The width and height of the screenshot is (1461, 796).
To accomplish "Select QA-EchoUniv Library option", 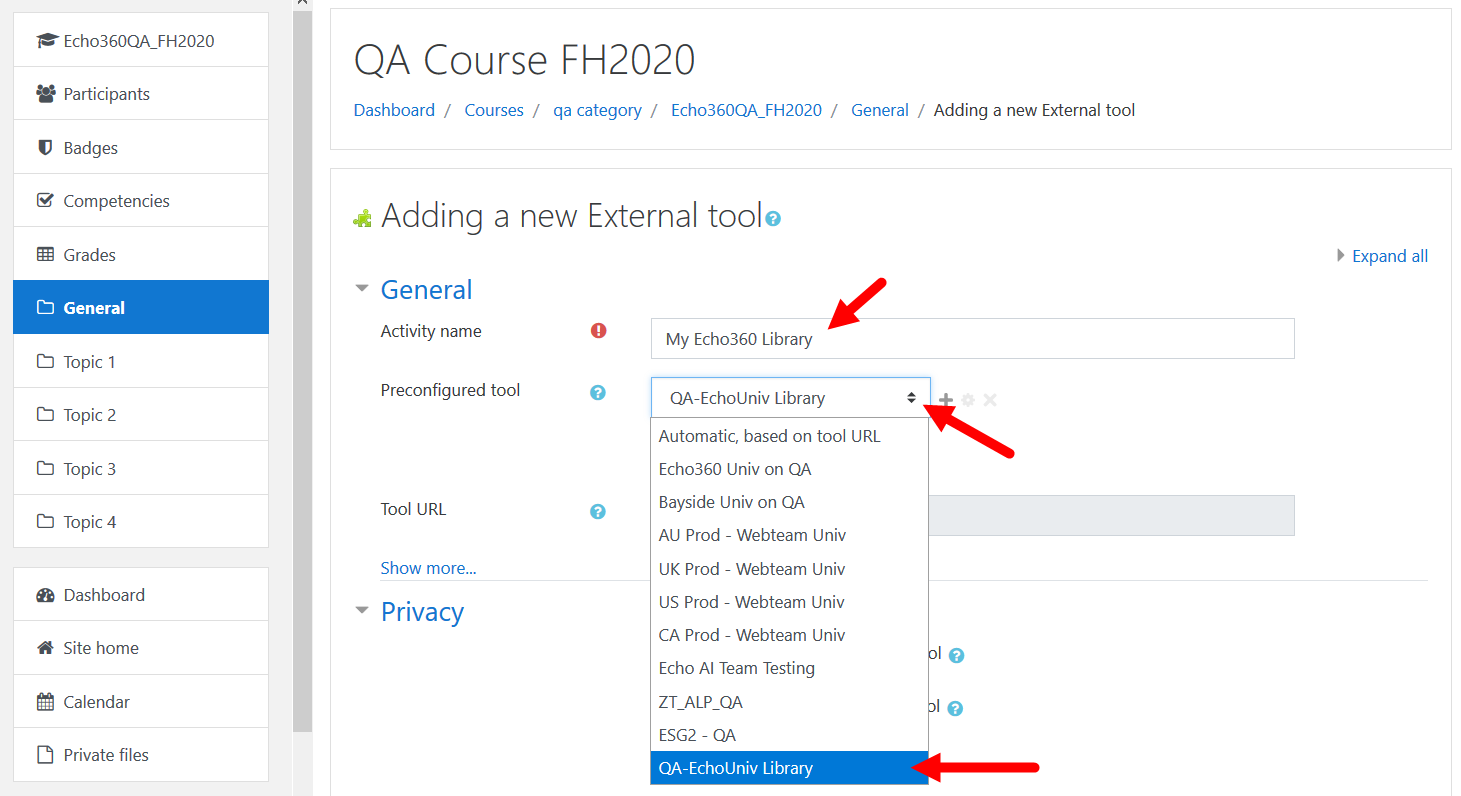I will [789, 768].
